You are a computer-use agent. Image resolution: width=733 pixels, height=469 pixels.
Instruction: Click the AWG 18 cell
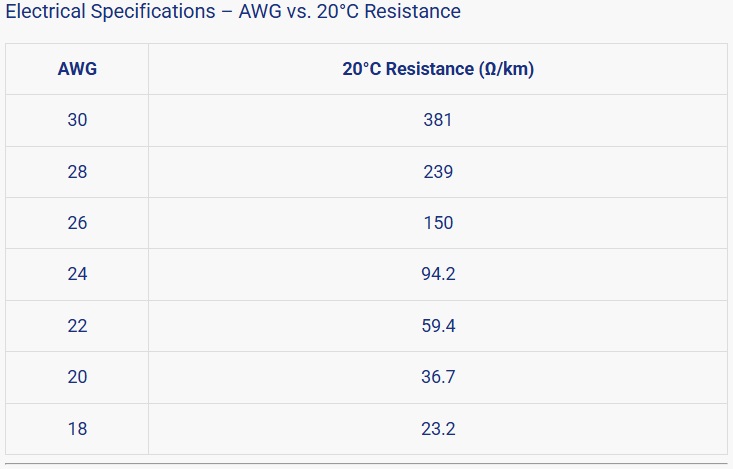pyautogui.click(x=77, y=429)
